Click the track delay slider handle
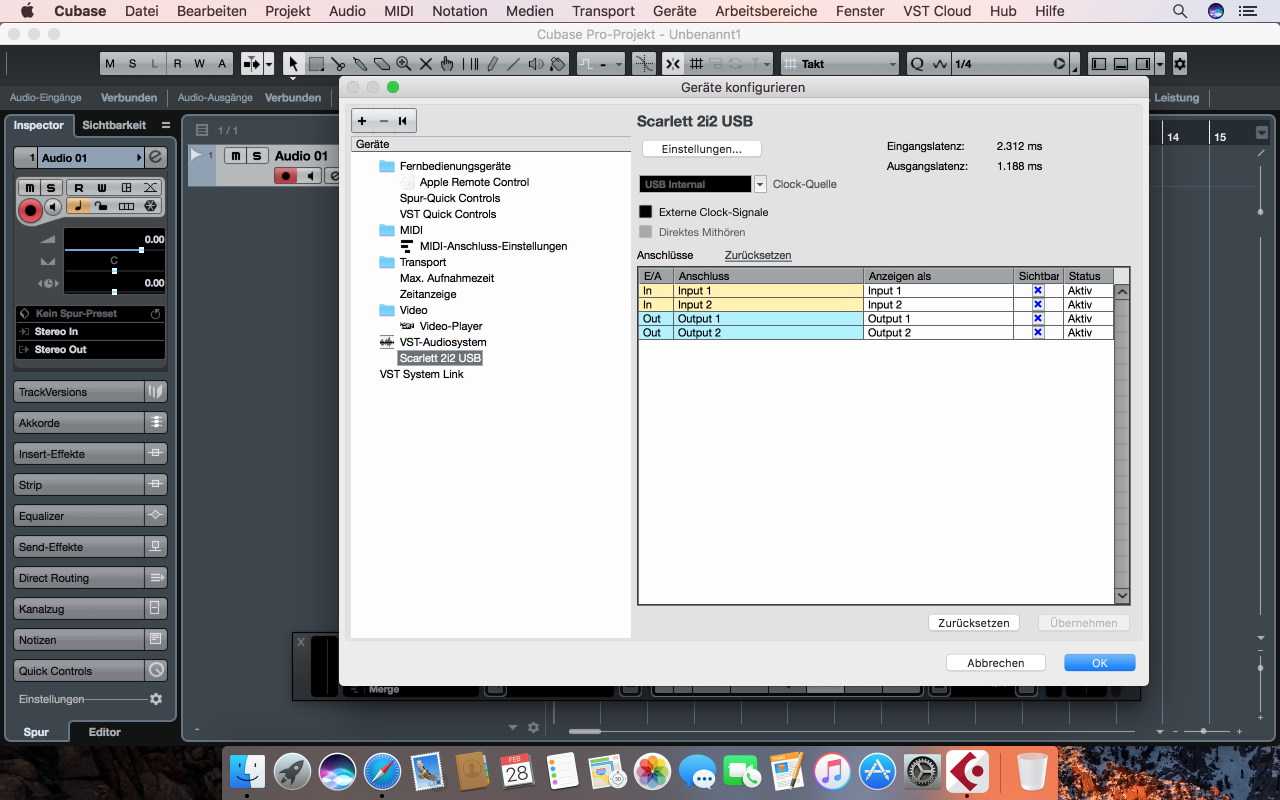 click(x=114, y=292)
